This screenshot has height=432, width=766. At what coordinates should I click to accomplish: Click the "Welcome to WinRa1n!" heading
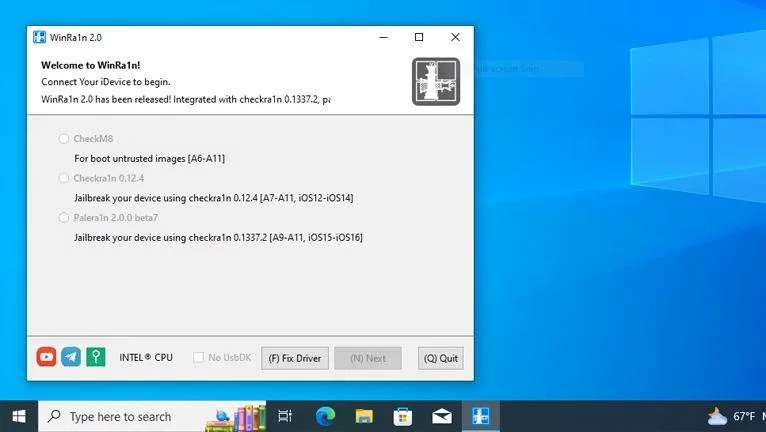(x=90, y=65)
